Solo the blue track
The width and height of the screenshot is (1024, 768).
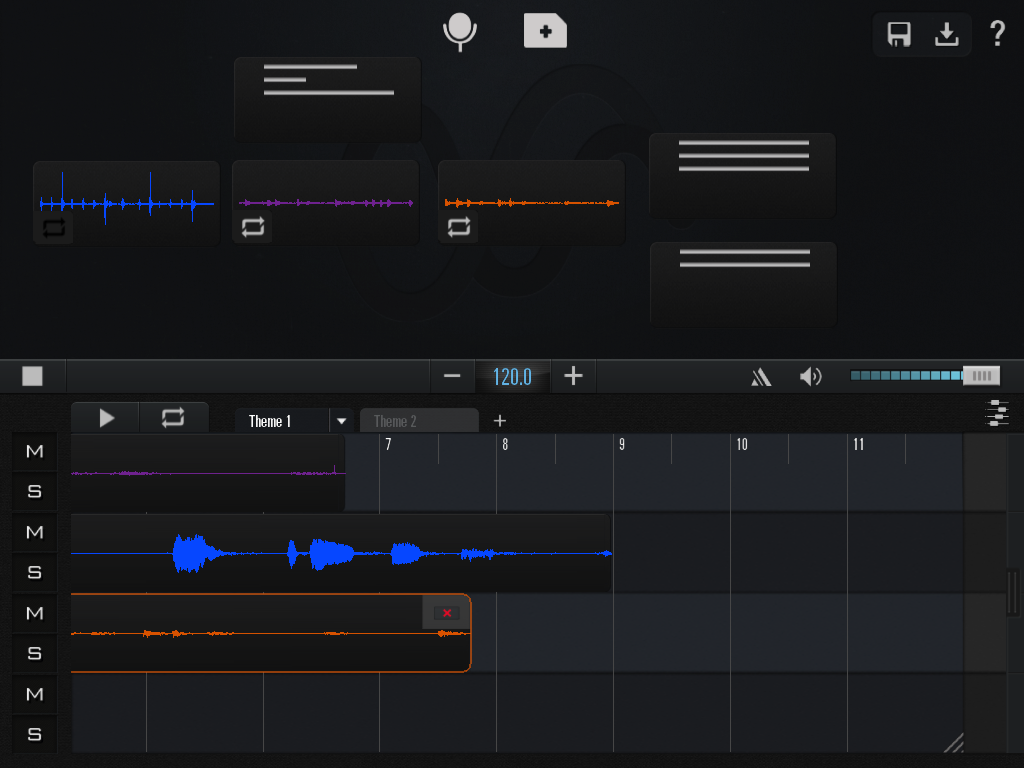35,572
